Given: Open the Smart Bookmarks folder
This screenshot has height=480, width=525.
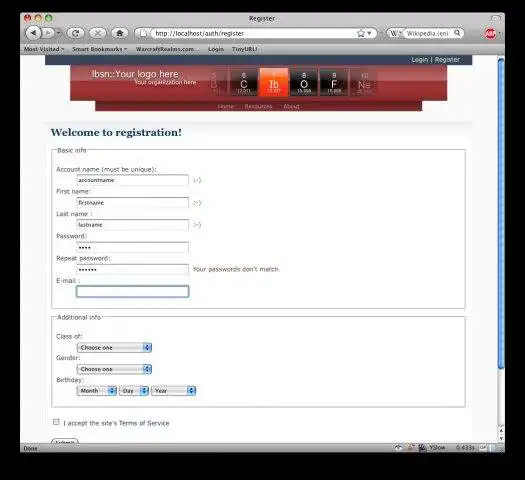Looking at the screenshot, I should click(x=100, y=49).
